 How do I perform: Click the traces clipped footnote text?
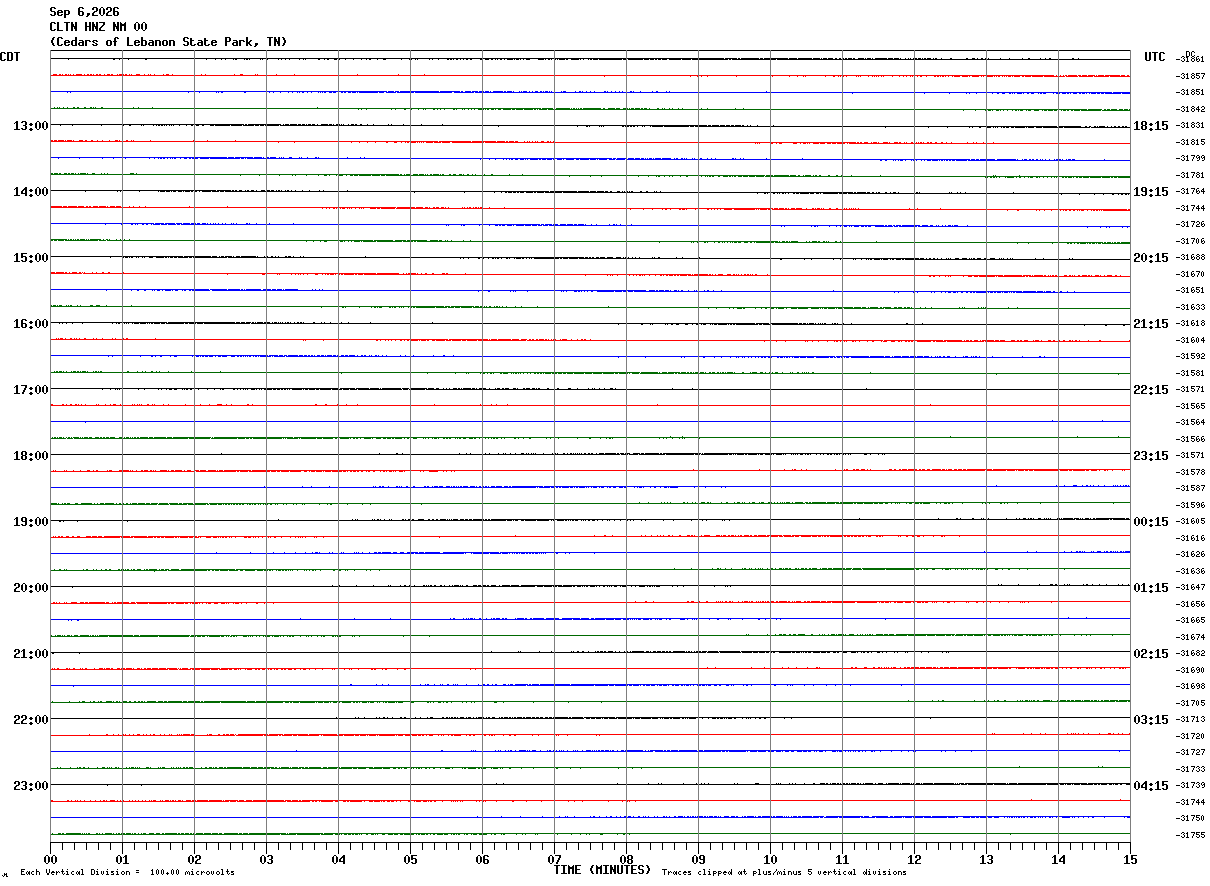tap(784, 873)
